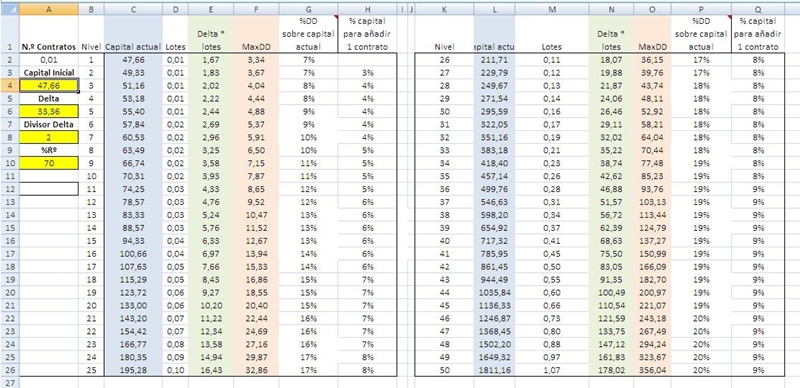Viewport: 800px width, 388px height.
Task: Select column L header
Action: [494, 9]
